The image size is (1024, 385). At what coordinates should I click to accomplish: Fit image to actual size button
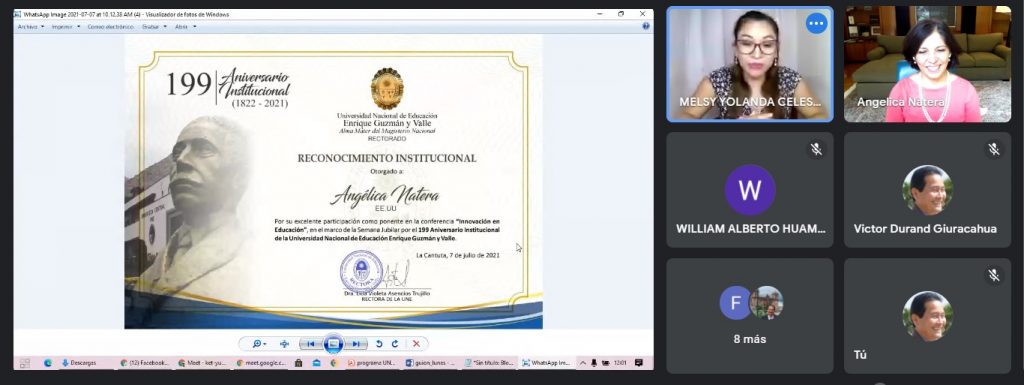tap(284, 344)
